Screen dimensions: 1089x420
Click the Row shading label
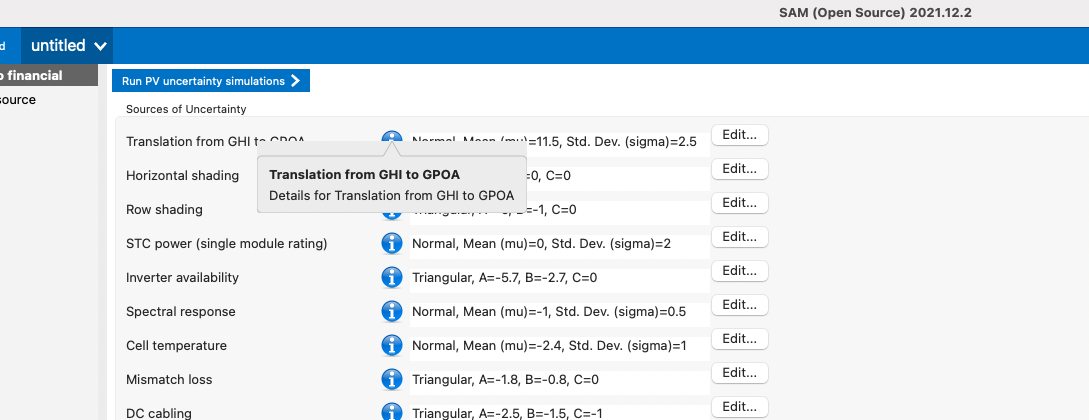coord(164,210)
